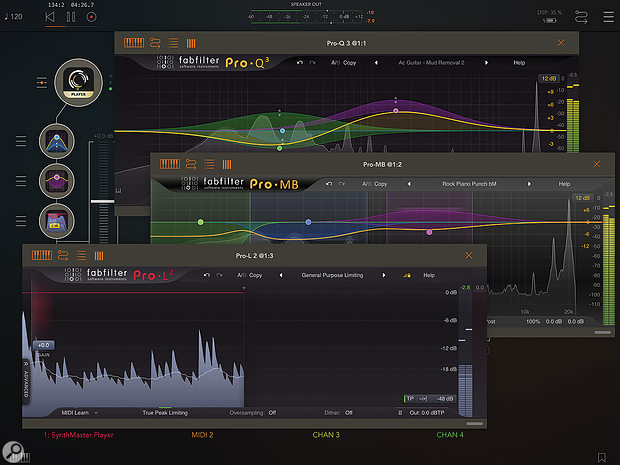Open the routing icon in top bar

pyautogui.click(x=581, y=17)
